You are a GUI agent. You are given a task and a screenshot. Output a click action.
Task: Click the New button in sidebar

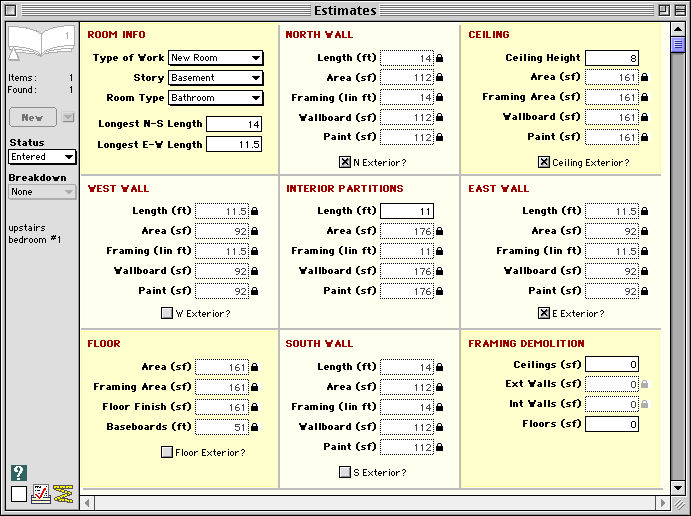point(32,117)
